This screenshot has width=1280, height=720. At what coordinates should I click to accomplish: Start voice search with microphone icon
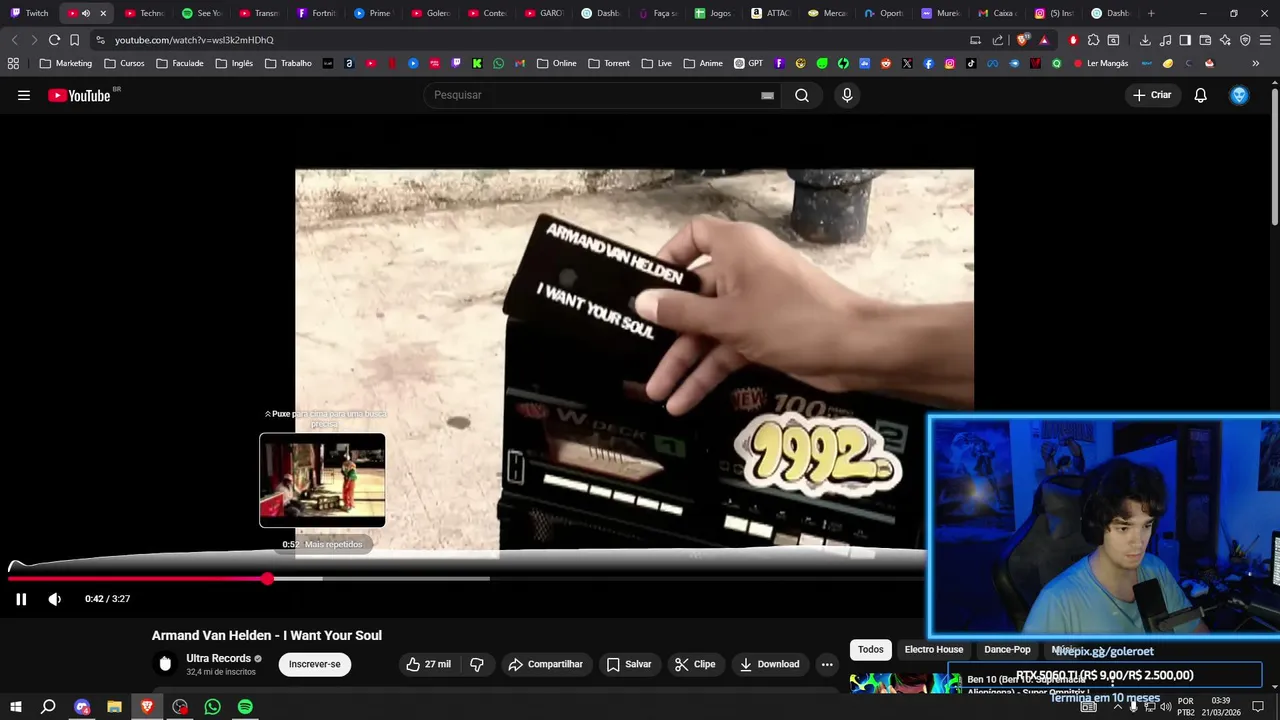click(x=847, y=95)
